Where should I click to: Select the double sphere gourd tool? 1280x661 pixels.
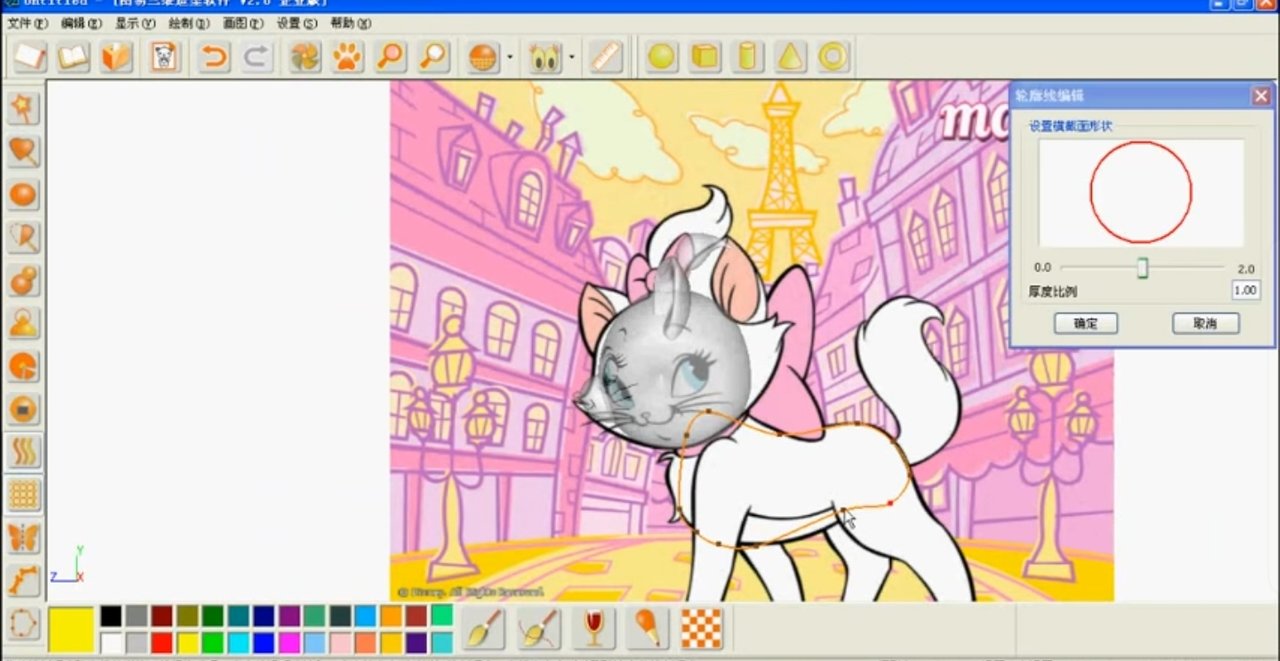23,280
